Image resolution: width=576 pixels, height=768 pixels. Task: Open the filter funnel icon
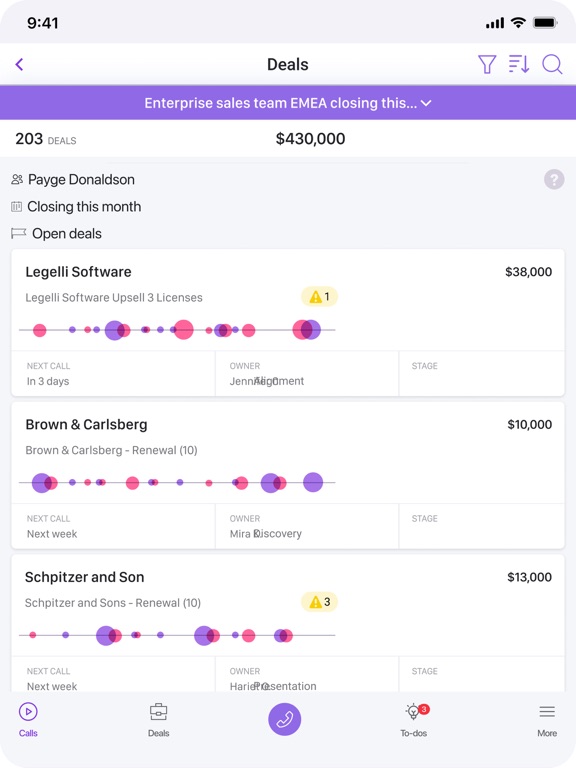click(487, 64)
